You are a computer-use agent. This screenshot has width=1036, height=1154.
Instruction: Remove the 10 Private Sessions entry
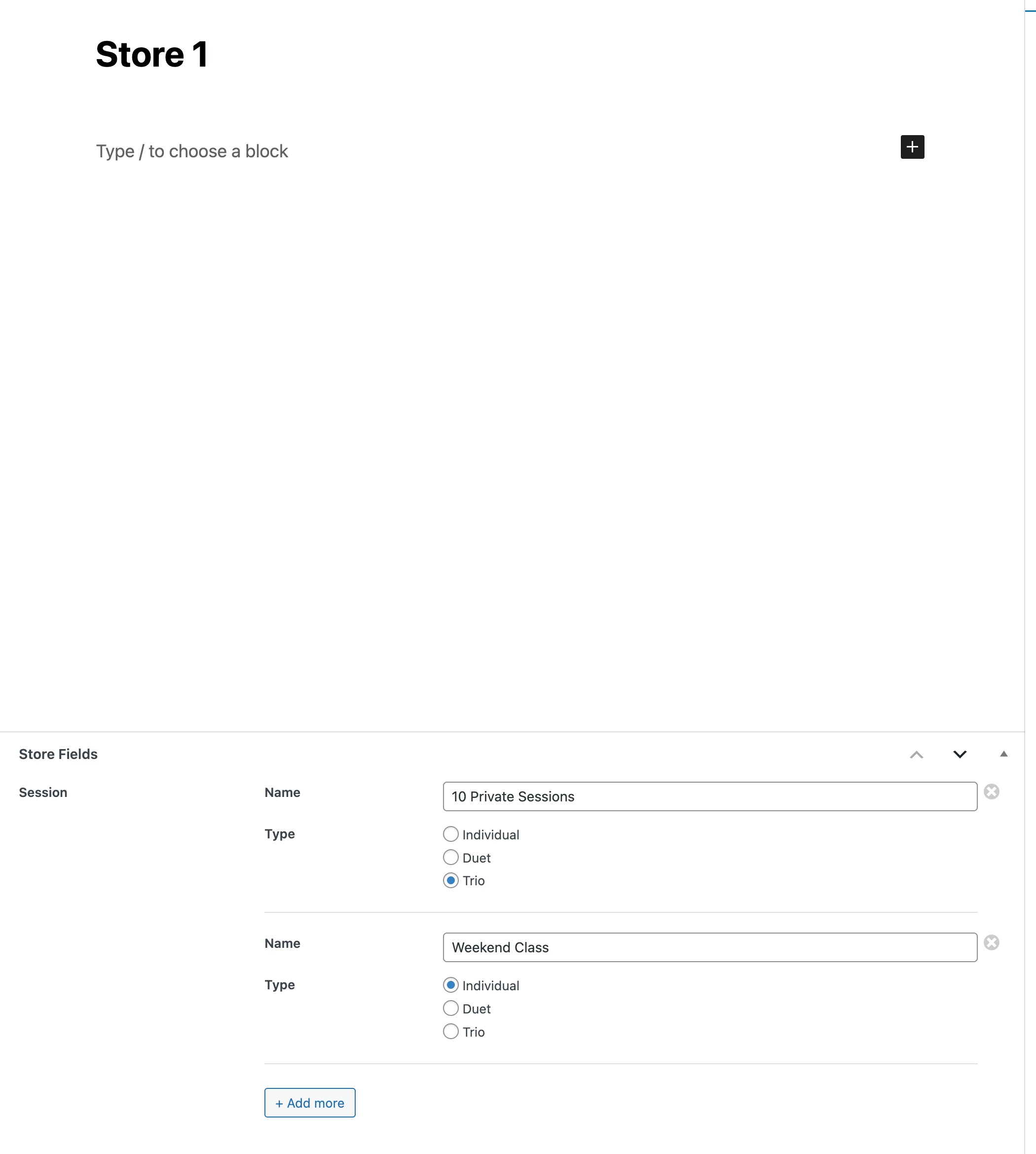click(x=991, y=792)
